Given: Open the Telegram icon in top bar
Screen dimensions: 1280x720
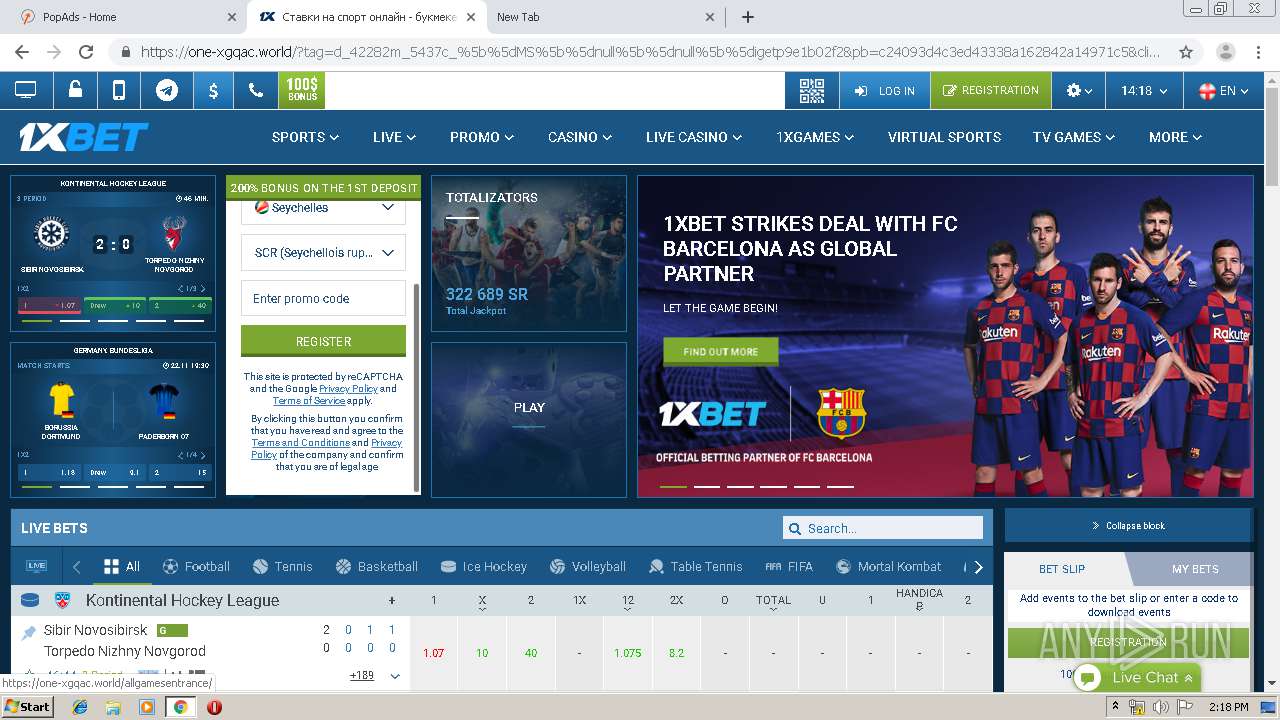Looking at the screenshot, I should point(167,90).
